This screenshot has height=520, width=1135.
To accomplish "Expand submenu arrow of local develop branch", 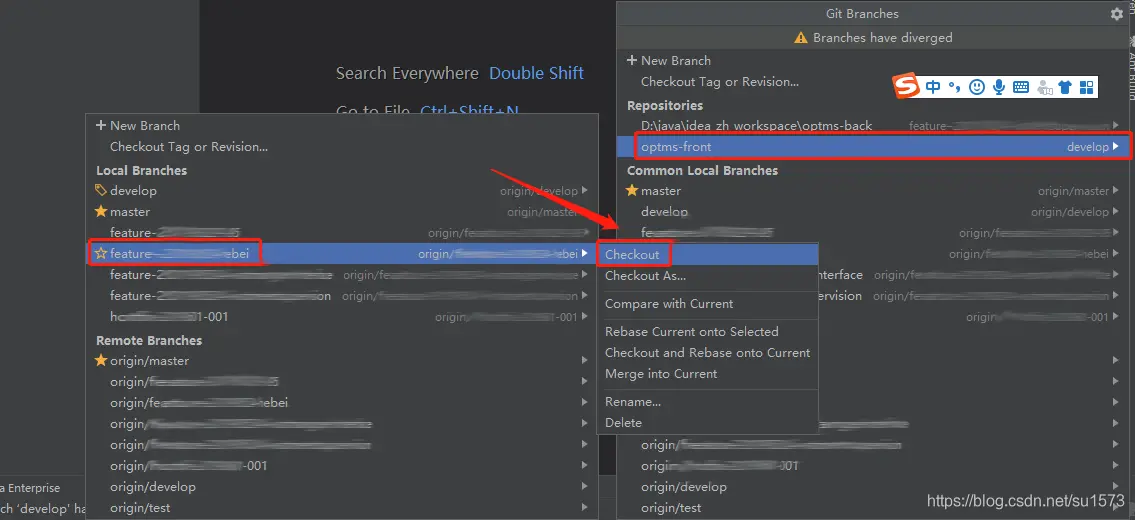I will (584, 191).
